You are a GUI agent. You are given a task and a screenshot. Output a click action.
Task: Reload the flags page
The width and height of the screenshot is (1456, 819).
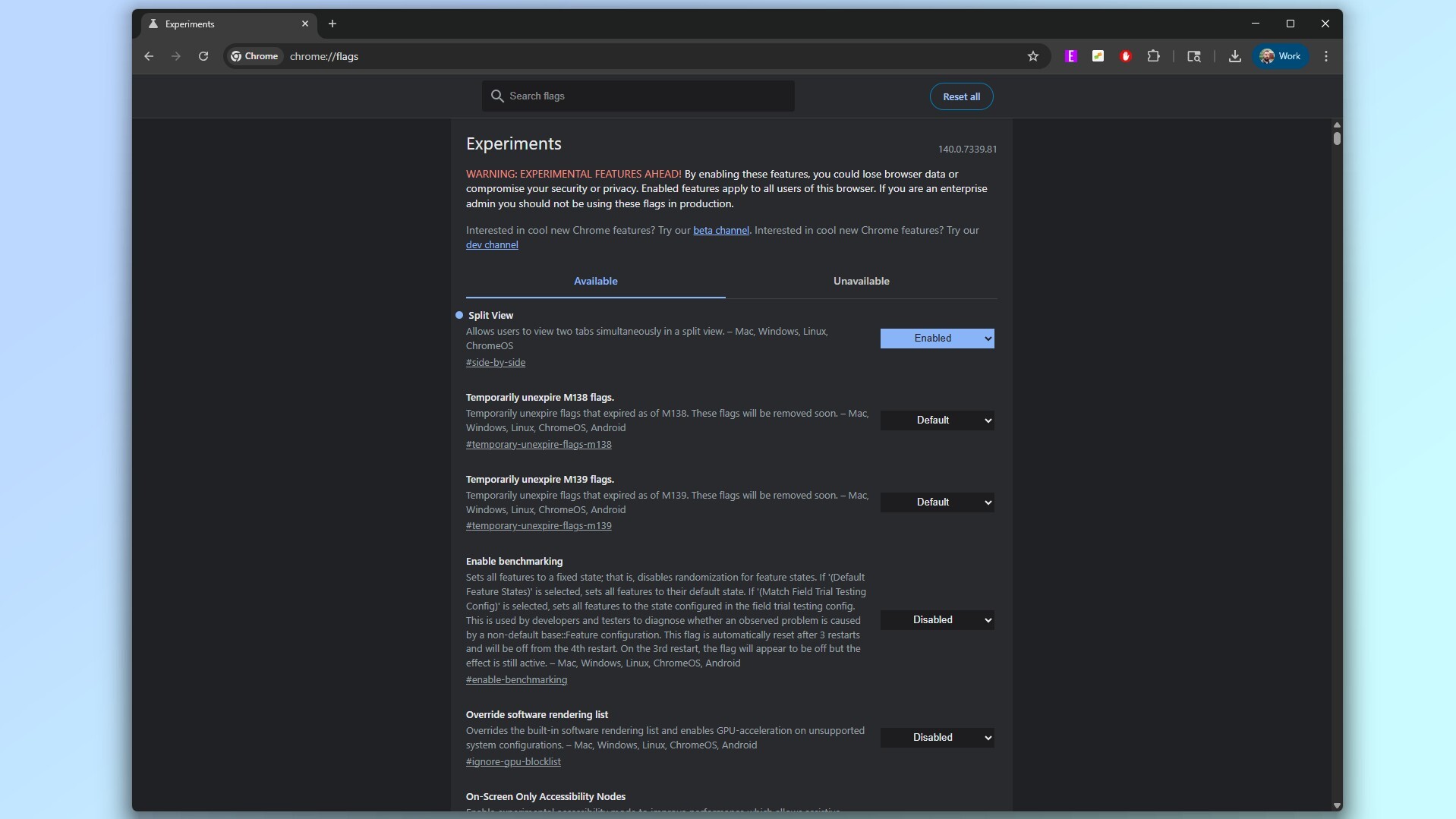(x=203, y=56)
